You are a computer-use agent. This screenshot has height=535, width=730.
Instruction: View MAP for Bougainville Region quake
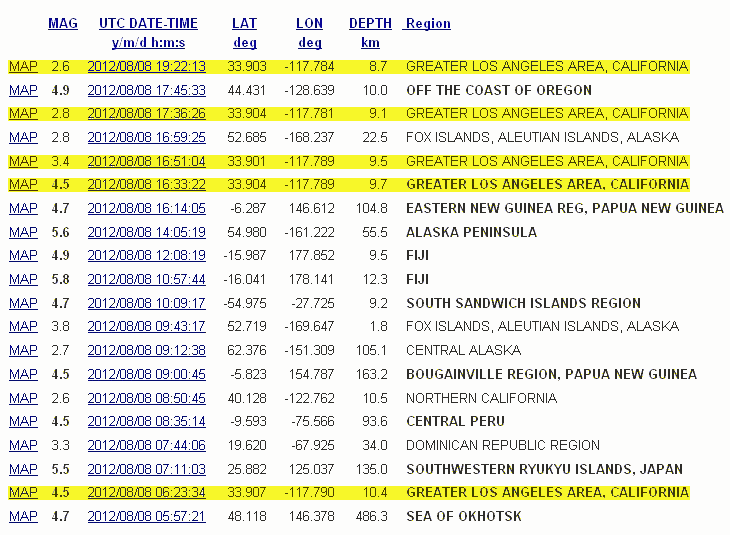(23, 374)
